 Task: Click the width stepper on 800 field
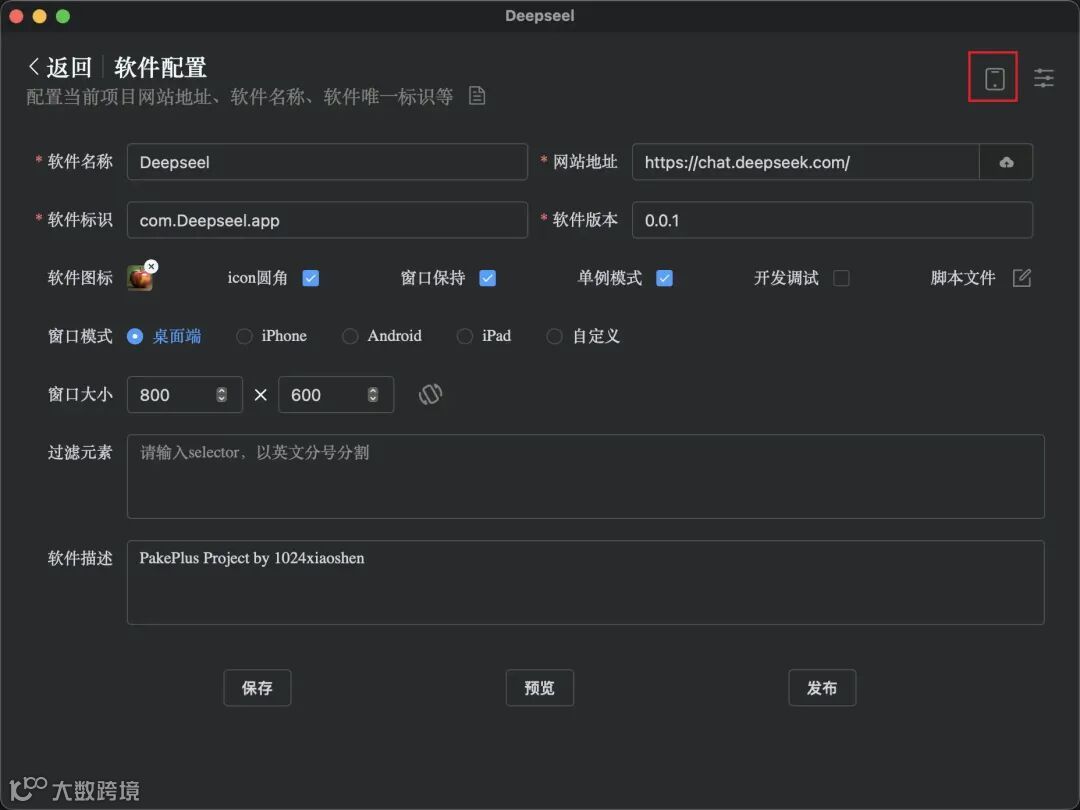pos(221,394)
